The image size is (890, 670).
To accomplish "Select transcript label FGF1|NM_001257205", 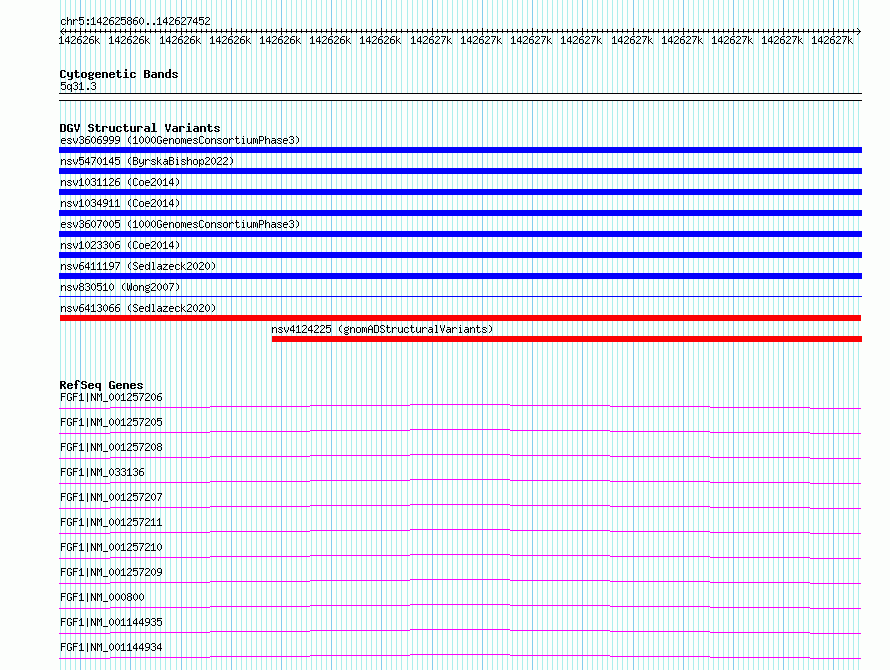I will 111,422.
